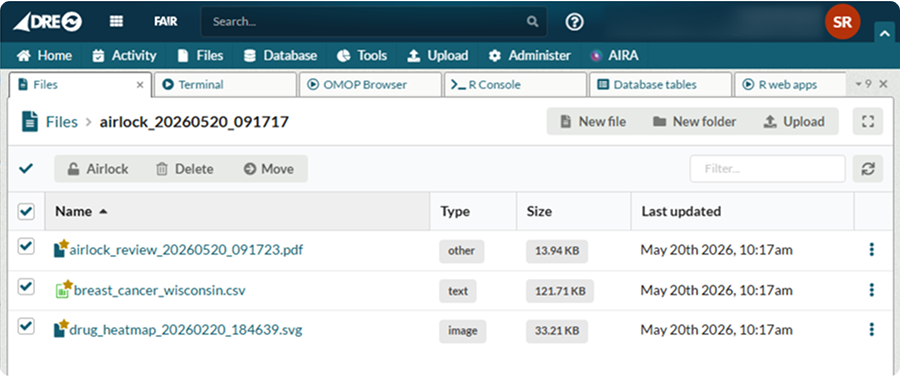The height and width of the screenshot is (376, 900).
Task: Click the DRE logo
Action: pyautogui.click(x=48, y=22)
